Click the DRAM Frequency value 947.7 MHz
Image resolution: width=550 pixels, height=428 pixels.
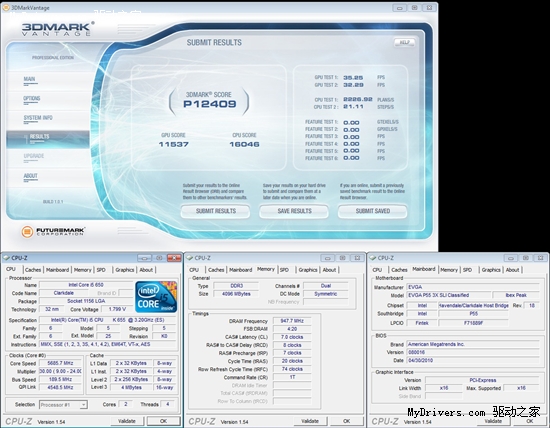pos(292,321)
